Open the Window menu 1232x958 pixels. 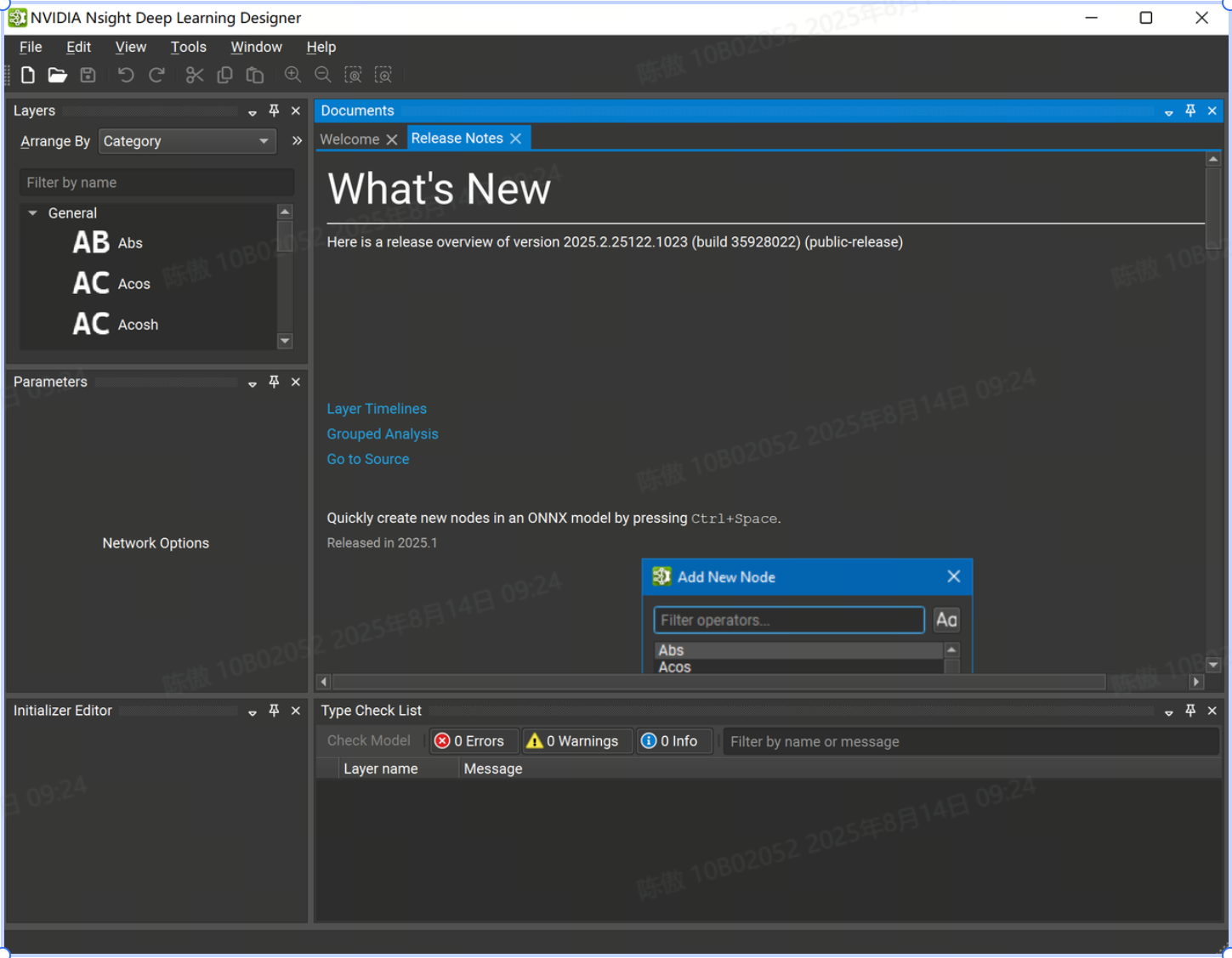pyautogui.click(x=257, y=47)
